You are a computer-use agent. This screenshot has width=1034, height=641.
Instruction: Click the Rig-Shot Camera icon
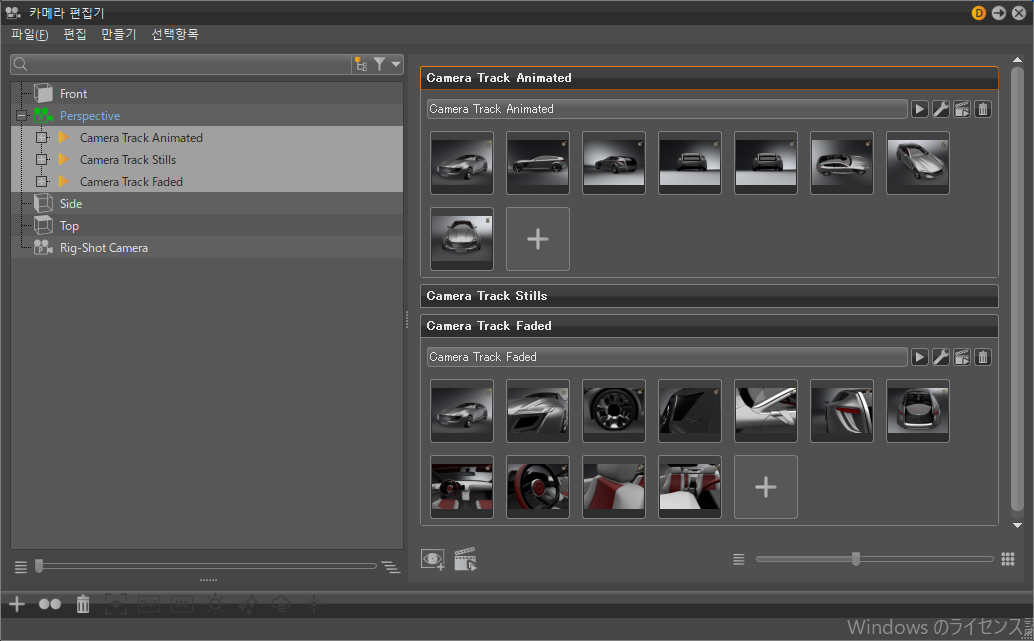point(44,247)
